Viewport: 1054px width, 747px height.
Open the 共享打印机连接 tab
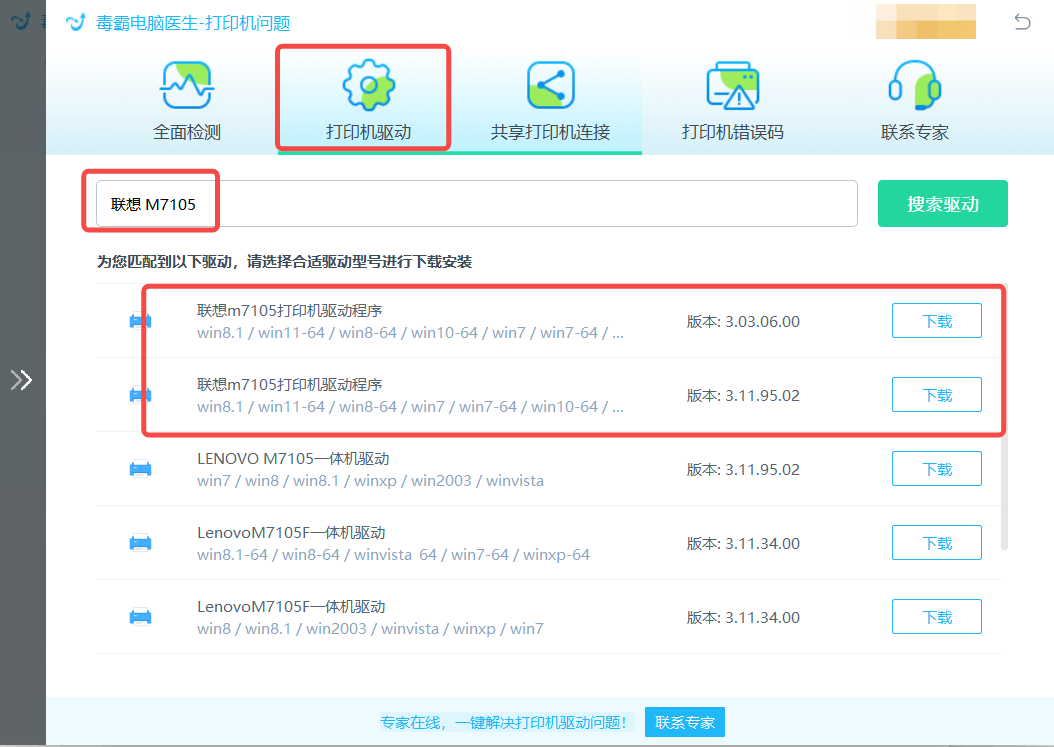550,101
